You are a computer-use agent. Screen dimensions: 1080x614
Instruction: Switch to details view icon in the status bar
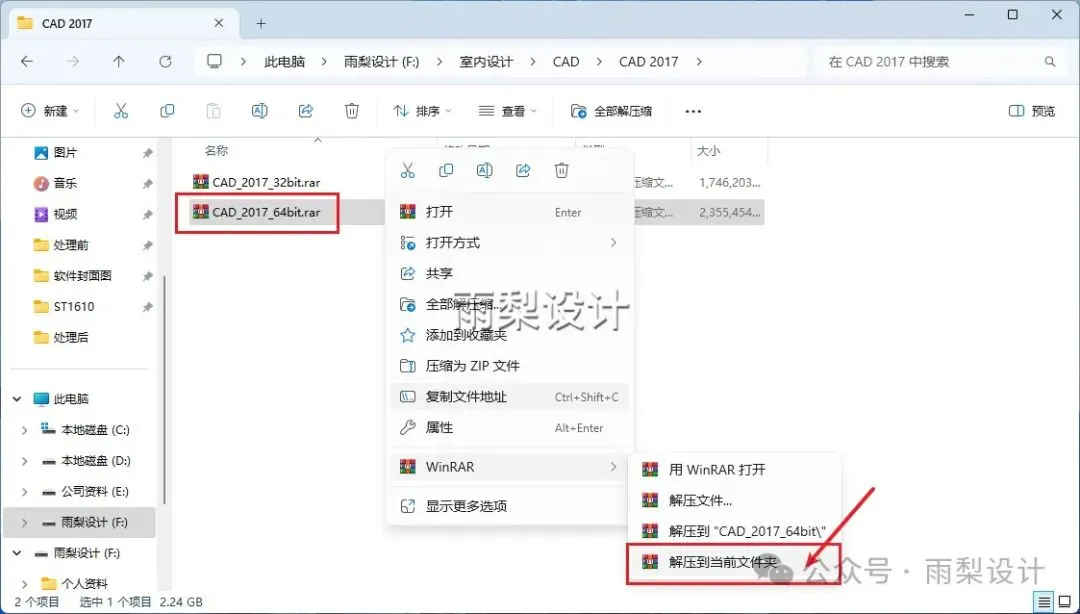[1044, 601]
